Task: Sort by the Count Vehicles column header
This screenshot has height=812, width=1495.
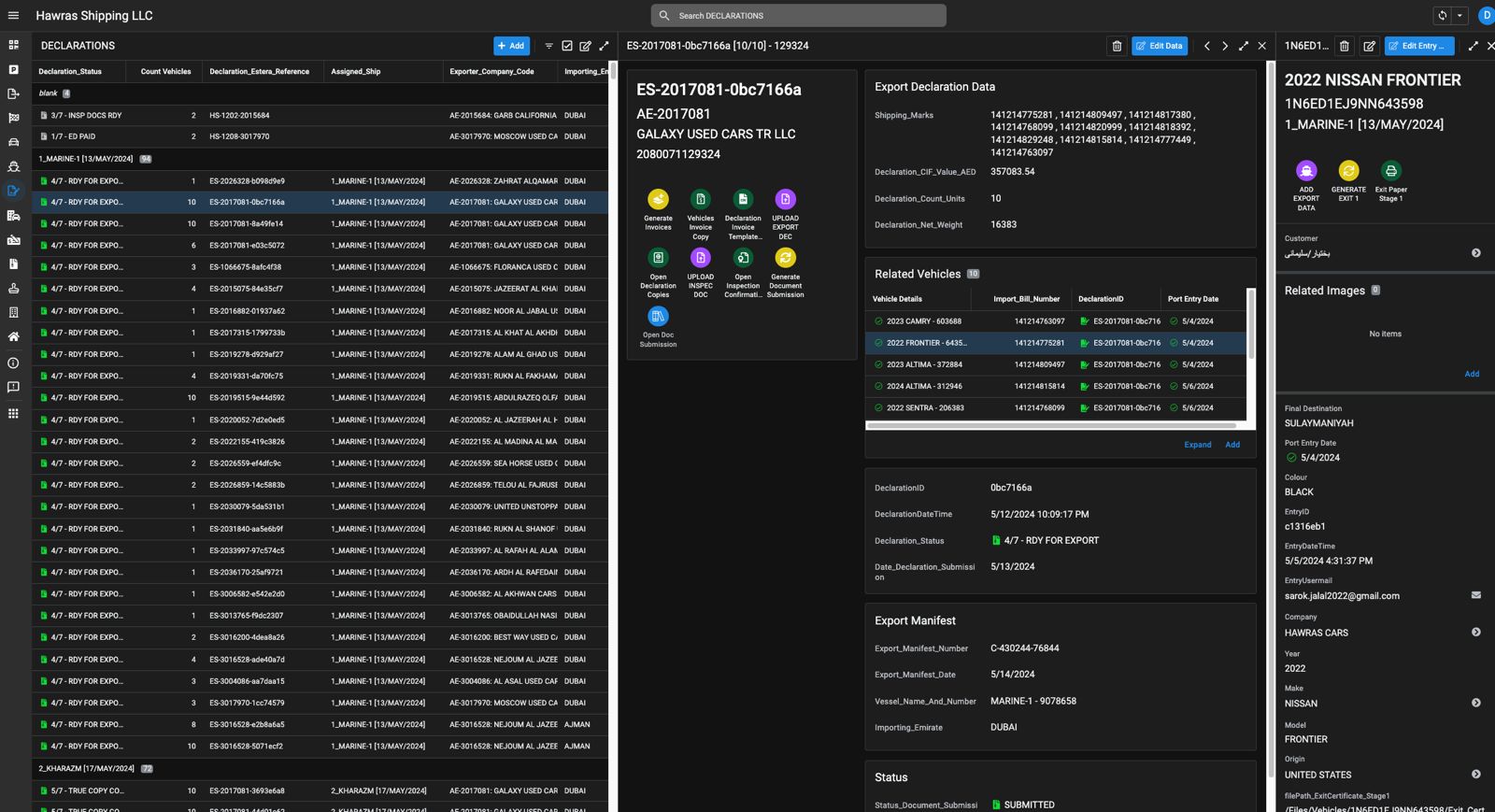Action: pyautogui.click(x=165, y=71)
